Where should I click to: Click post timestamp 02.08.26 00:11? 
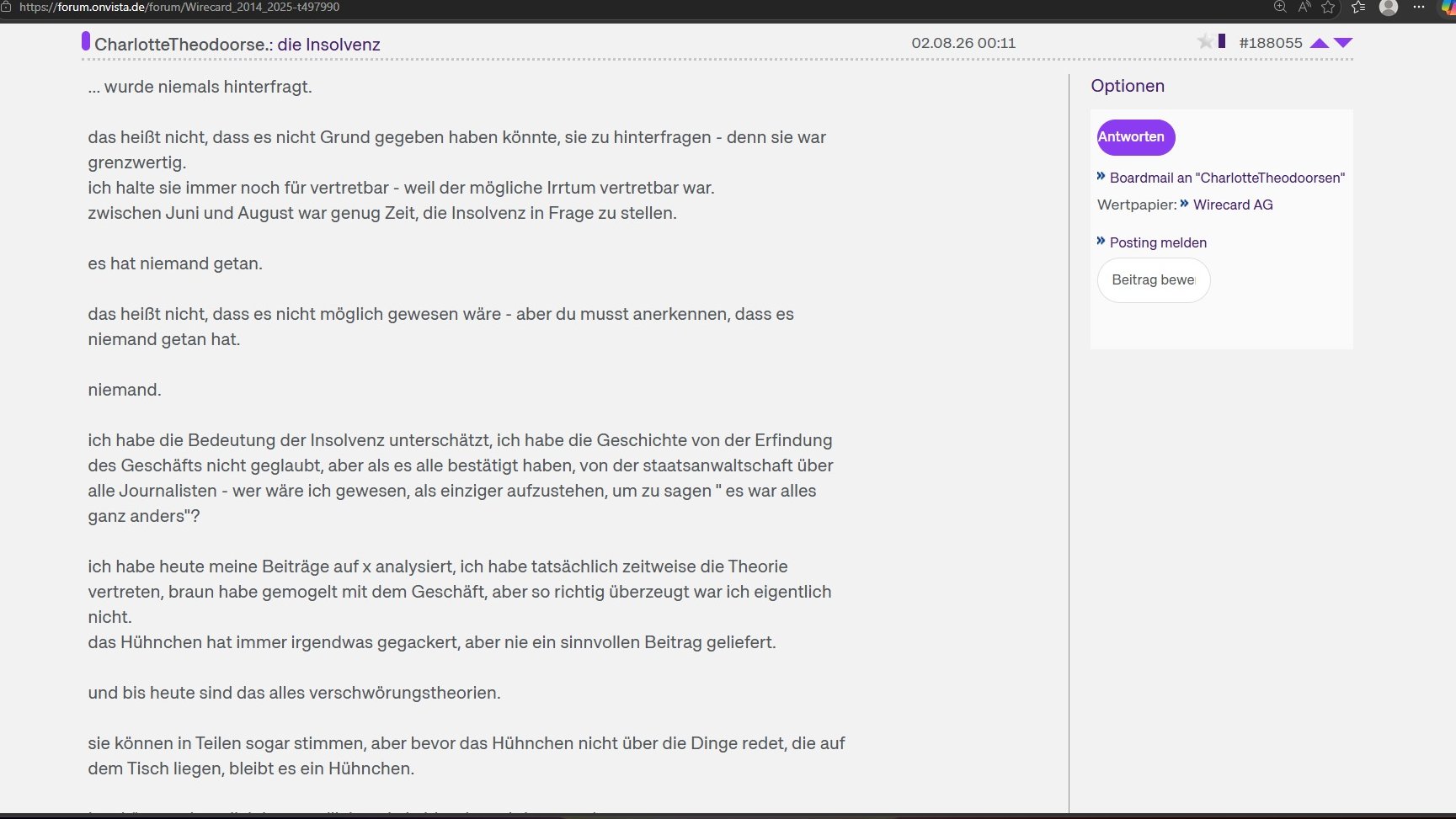coord(963,43)
